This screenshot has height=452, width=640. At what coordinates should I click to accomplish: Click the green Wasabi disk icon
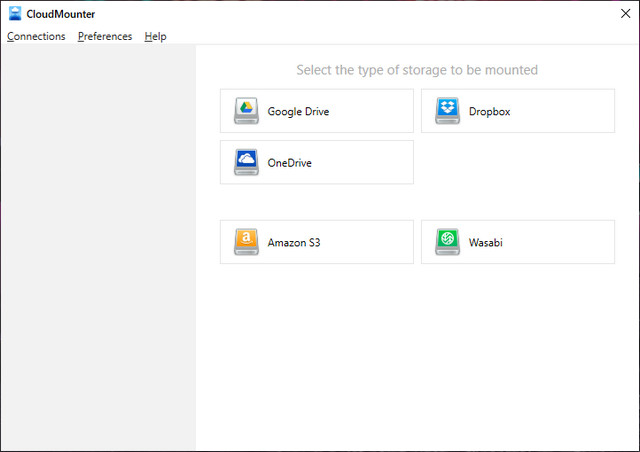click(x=447, y=242)
